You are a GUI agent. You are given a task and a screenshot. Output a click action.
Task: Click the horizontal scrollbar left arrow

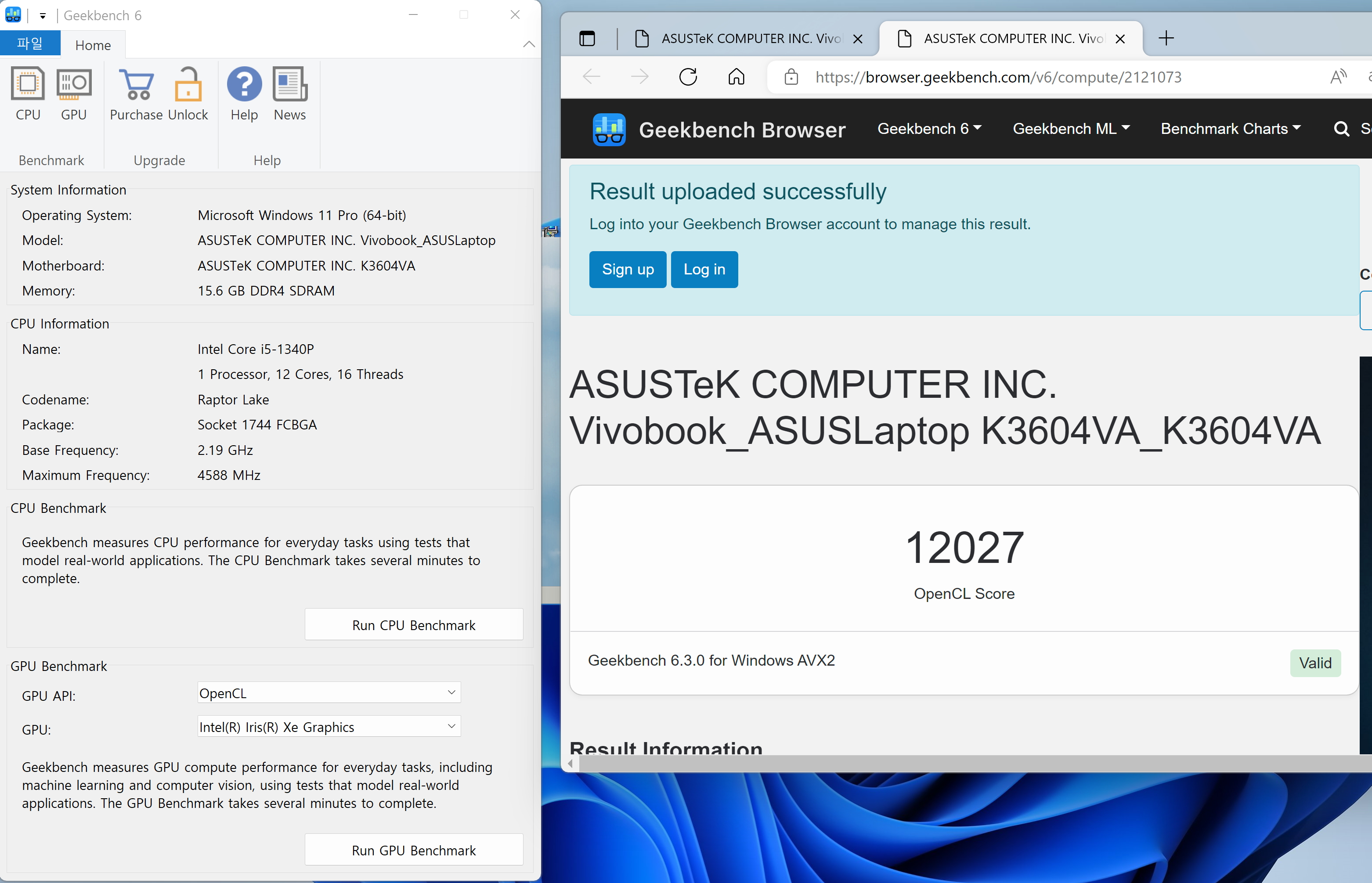point(570,763)
